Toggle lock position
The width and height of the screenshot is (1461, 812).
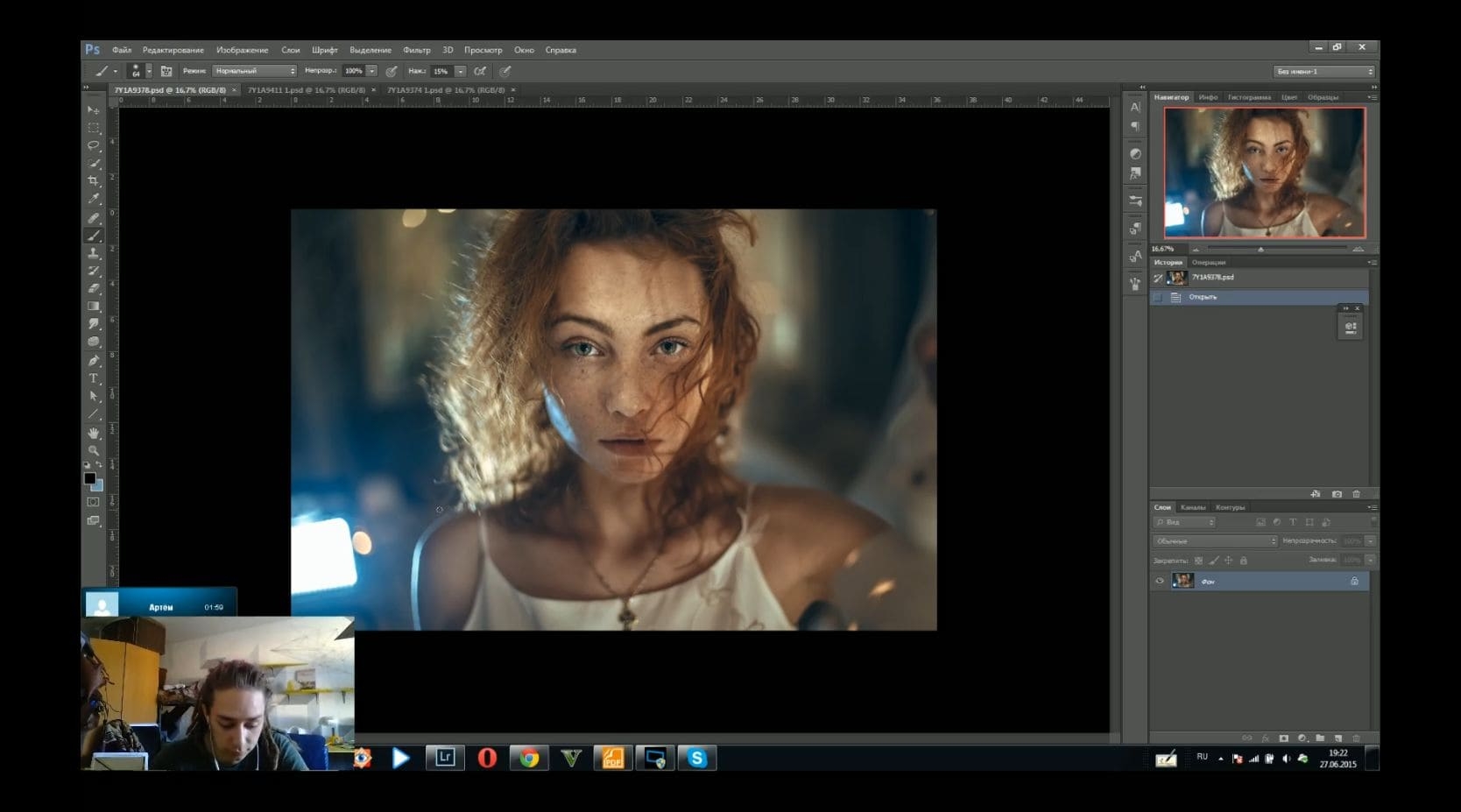pyautogui.click(x=1228, y=561)
